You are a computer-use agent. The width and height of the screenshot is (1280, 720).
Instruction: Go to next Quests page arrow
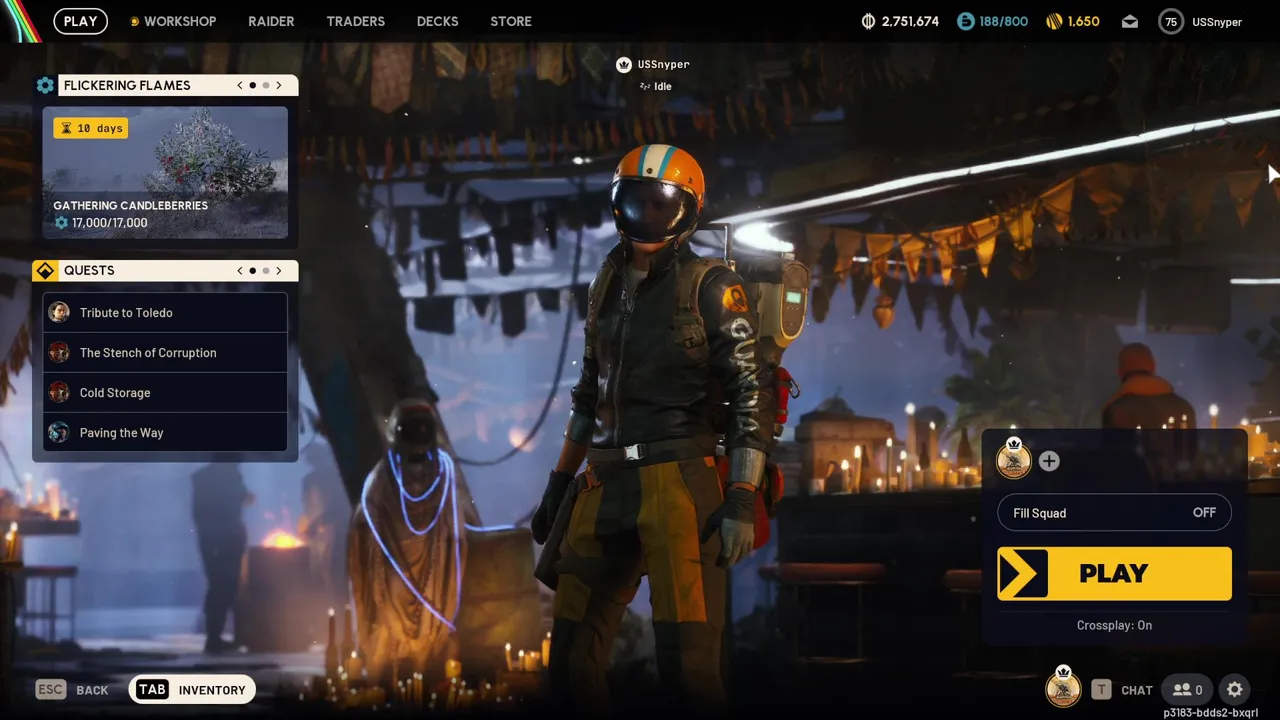279,270
